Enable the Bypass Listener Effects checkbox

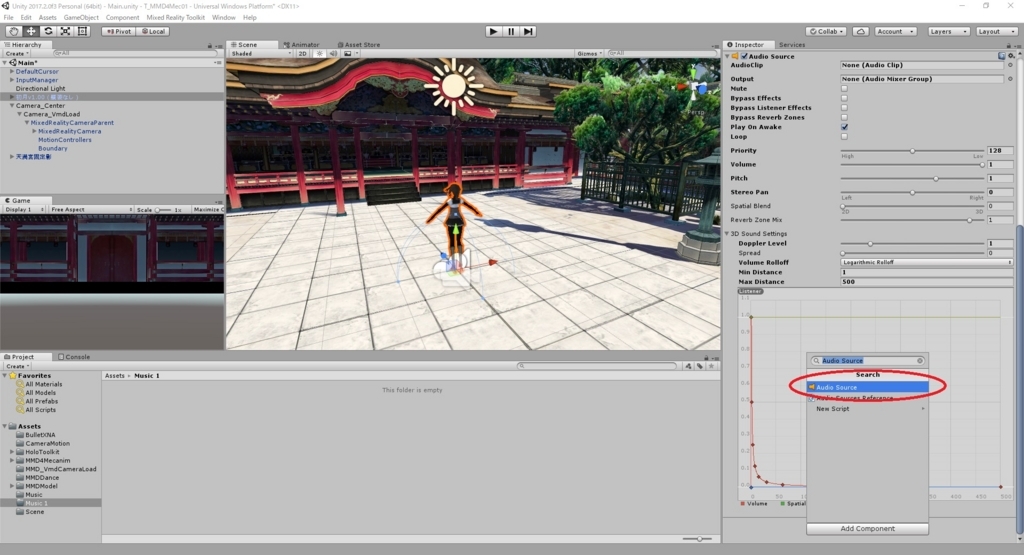tap(844, 108)
